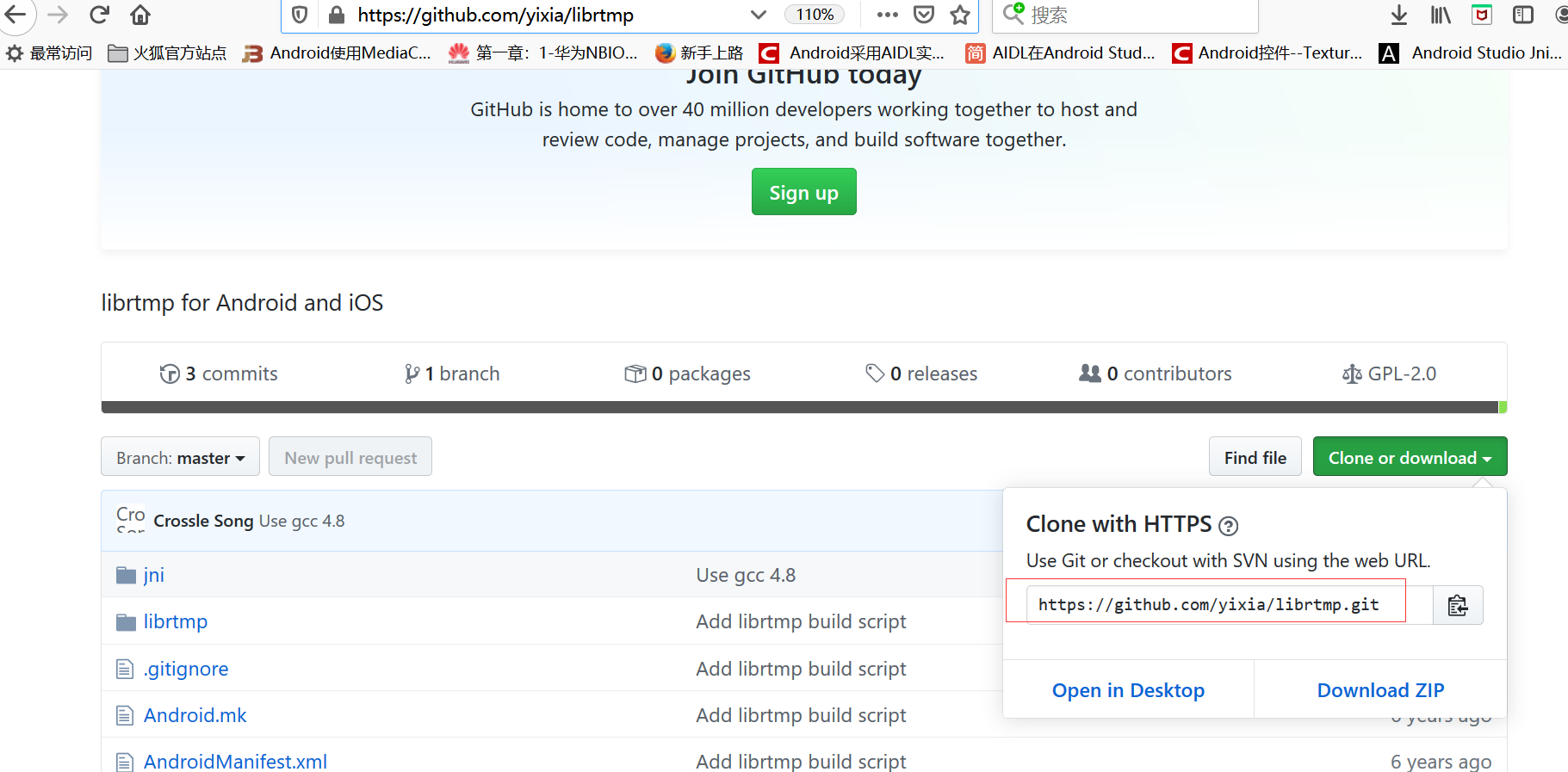Image resolution: width=1568 pixels, height=772 pixels.
Task: Expand the Branch: master dropdown
Action: pos(180,457)
